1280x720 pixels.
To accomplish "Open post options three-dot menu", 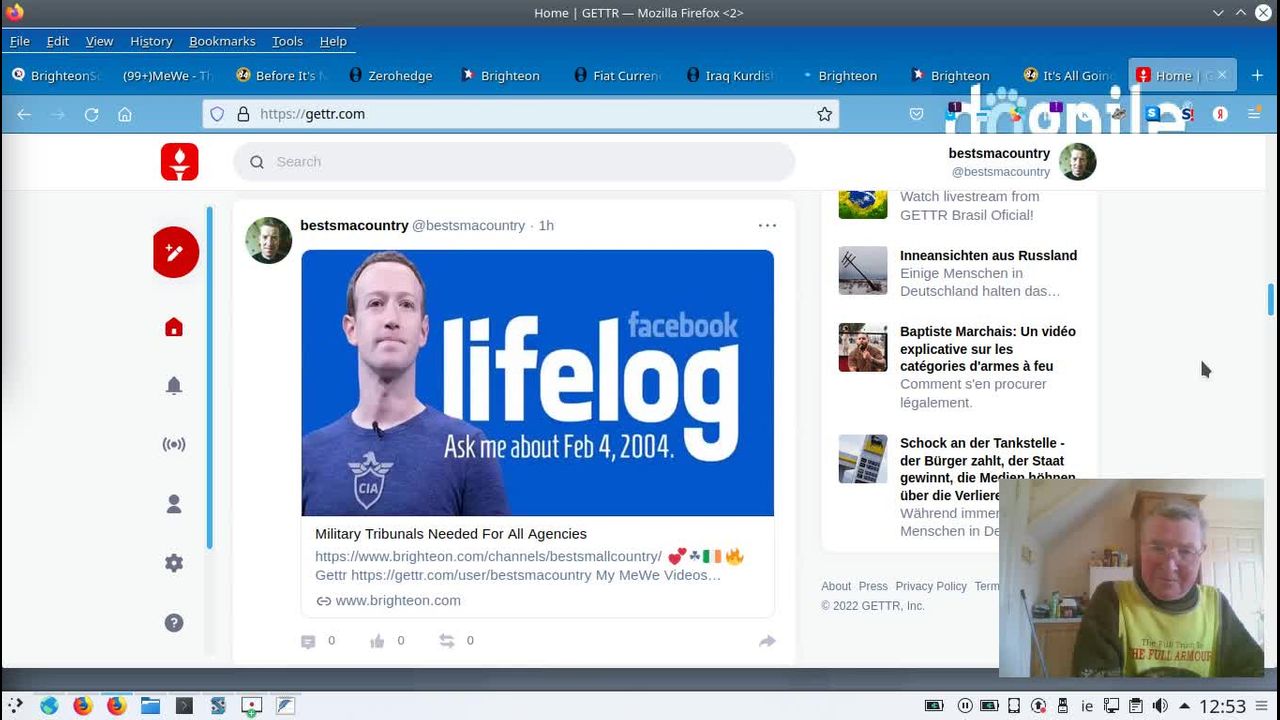I will (767, 226).
